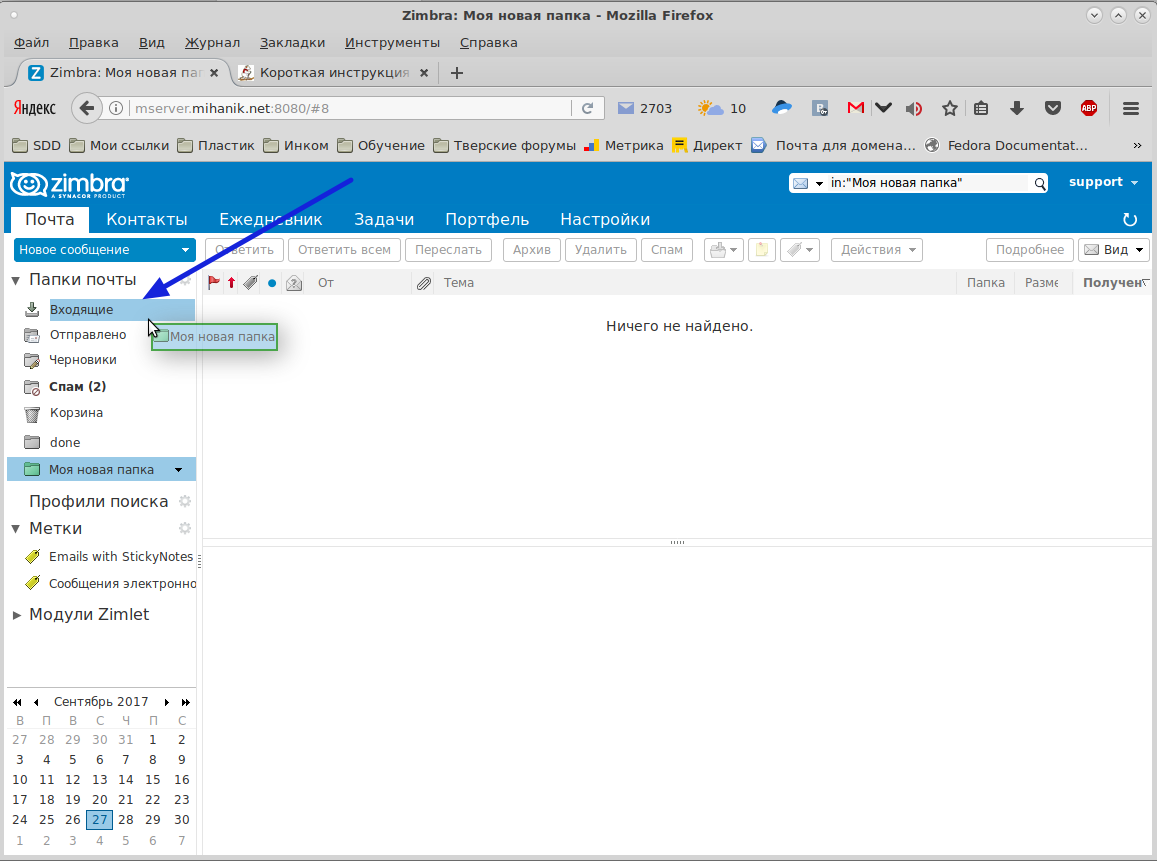Screen dimensions: 1157x861
Task: Click the Подробнее button
Action: coord(1030,250)
